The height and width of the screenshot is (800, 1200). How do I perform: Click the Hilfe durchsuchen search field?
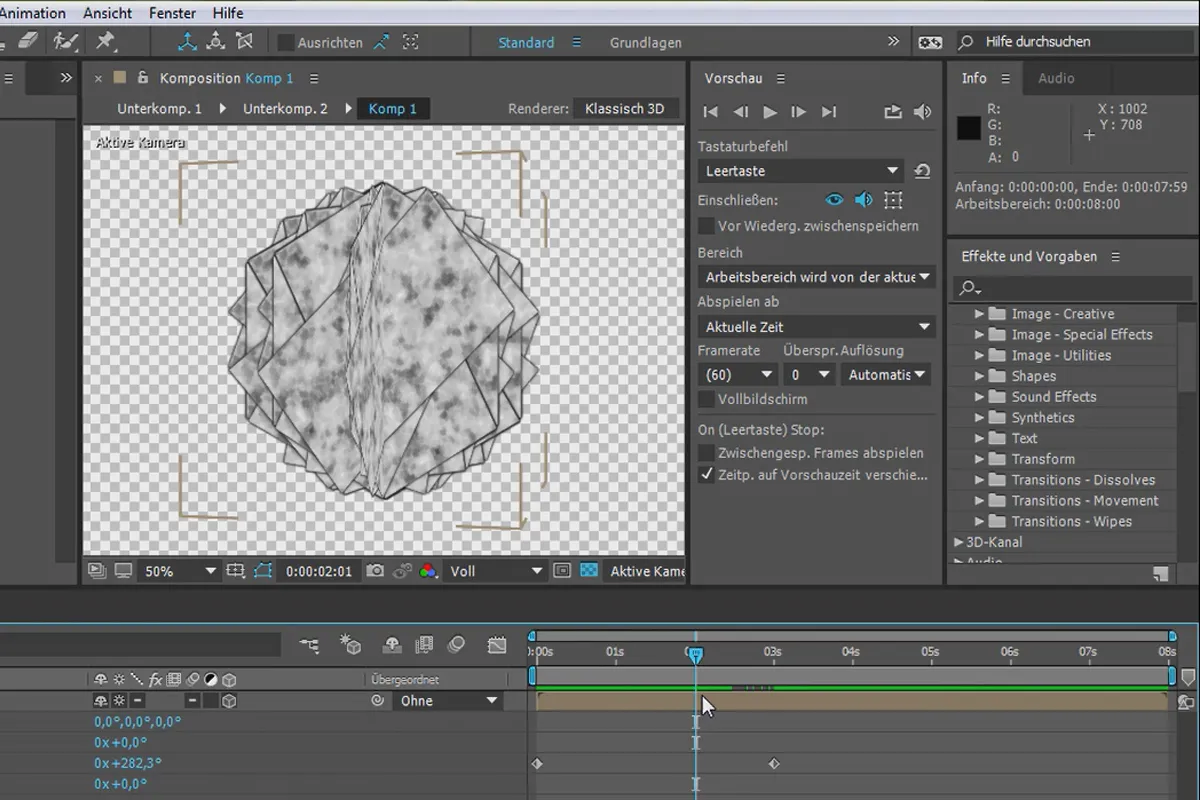tap(1075, 42)
